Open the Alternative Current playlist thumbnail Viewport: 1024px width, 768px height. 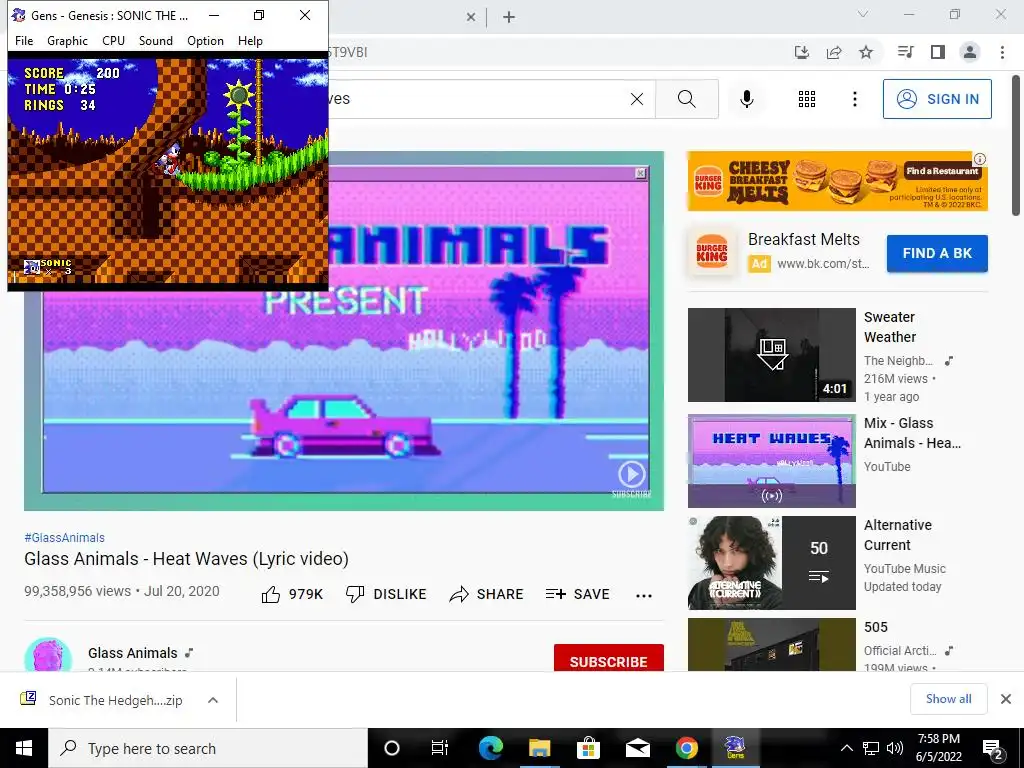tap(771, 563)
